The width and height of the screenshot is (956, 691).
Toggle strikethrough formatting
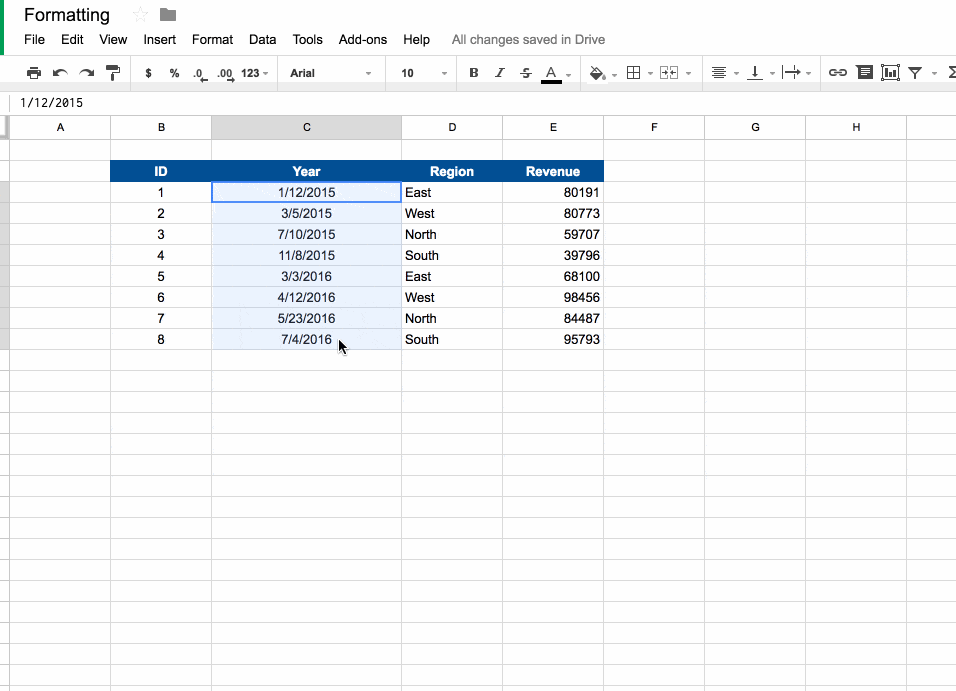pyautogui.click(x=525, y=72)
